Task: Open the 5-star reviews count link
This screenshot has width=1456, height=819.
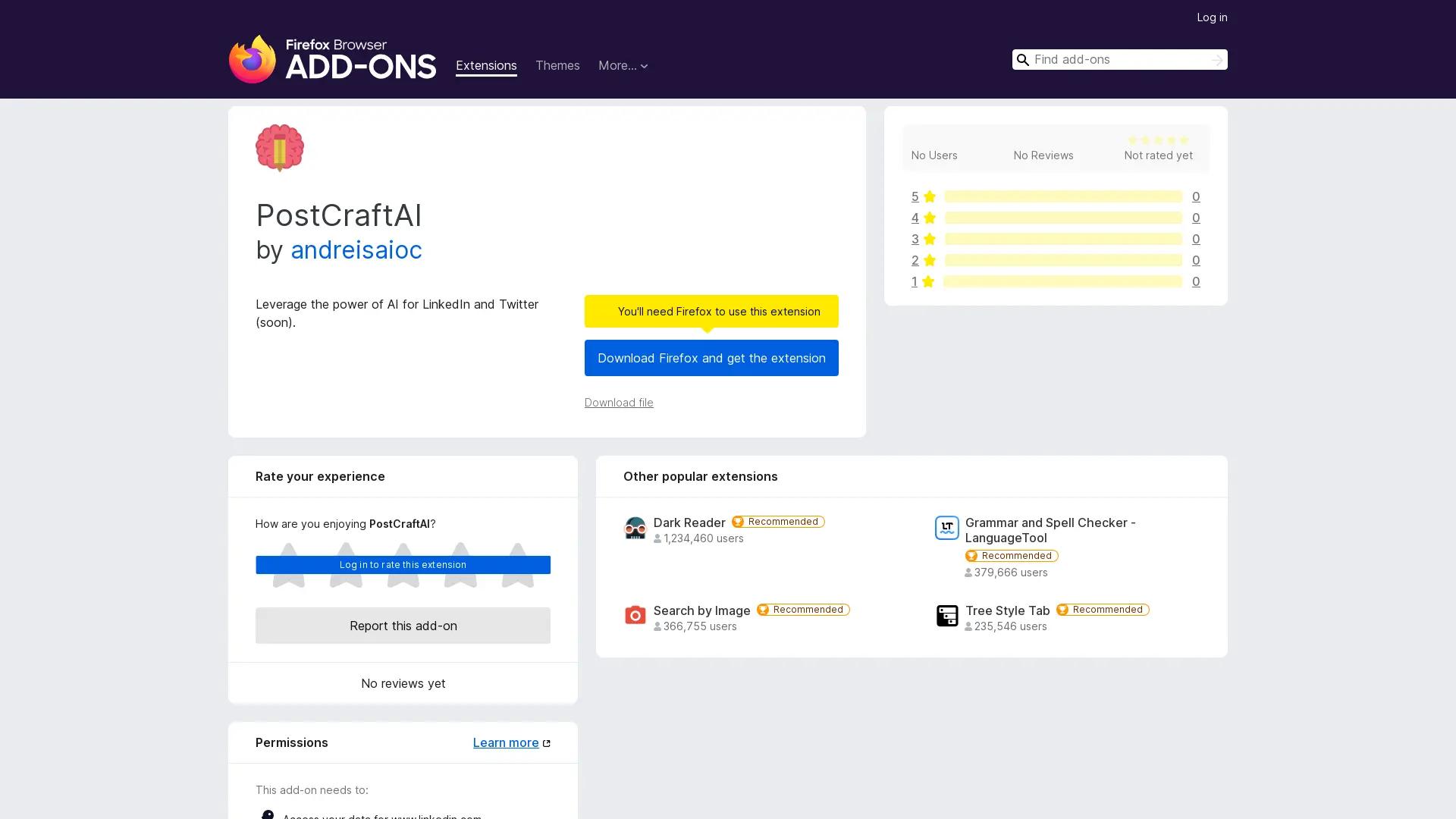Action: [x=1196, y=196]
